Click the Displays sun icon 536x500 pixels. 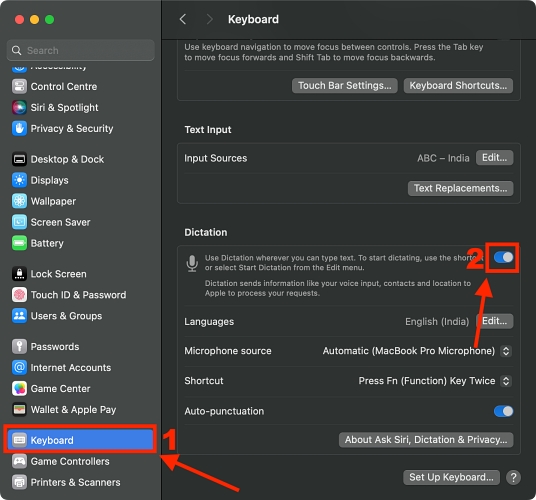pos(19,180)
